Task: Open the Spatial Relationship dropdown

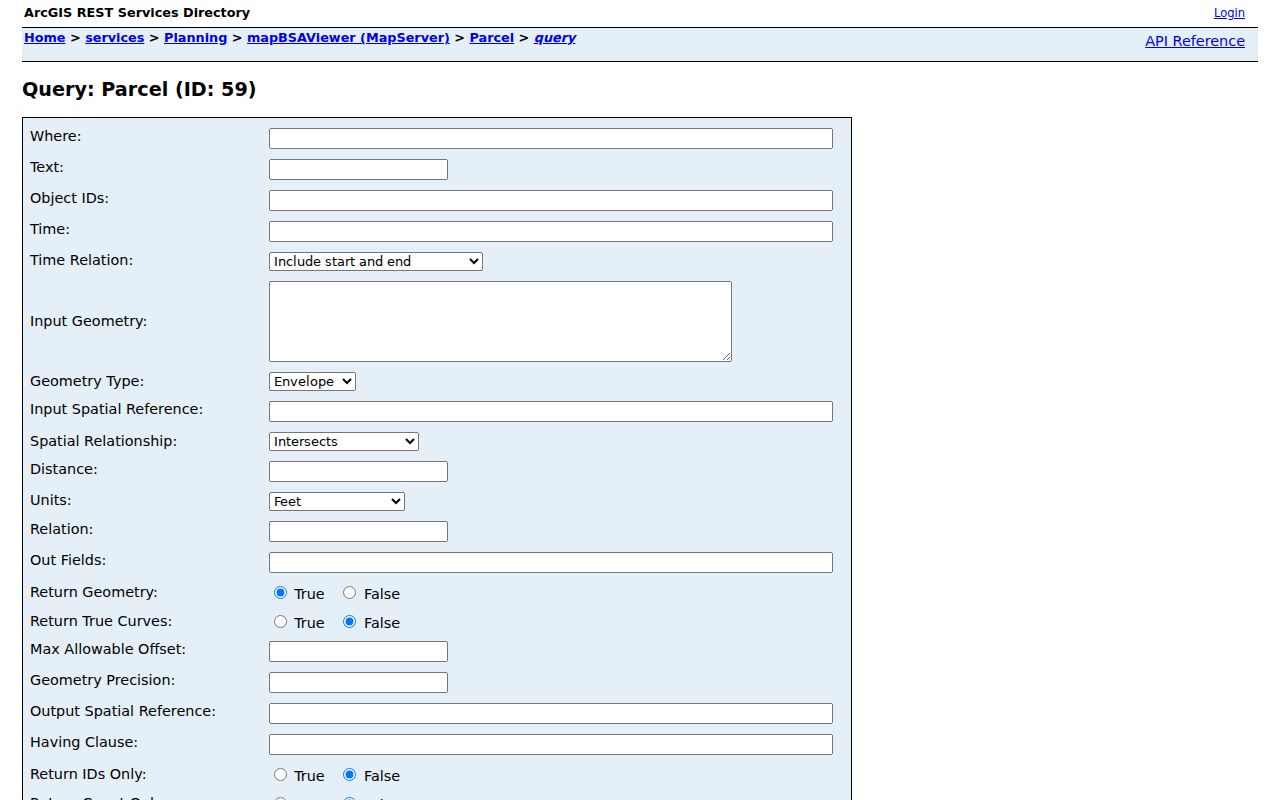Action: (344, 441)
